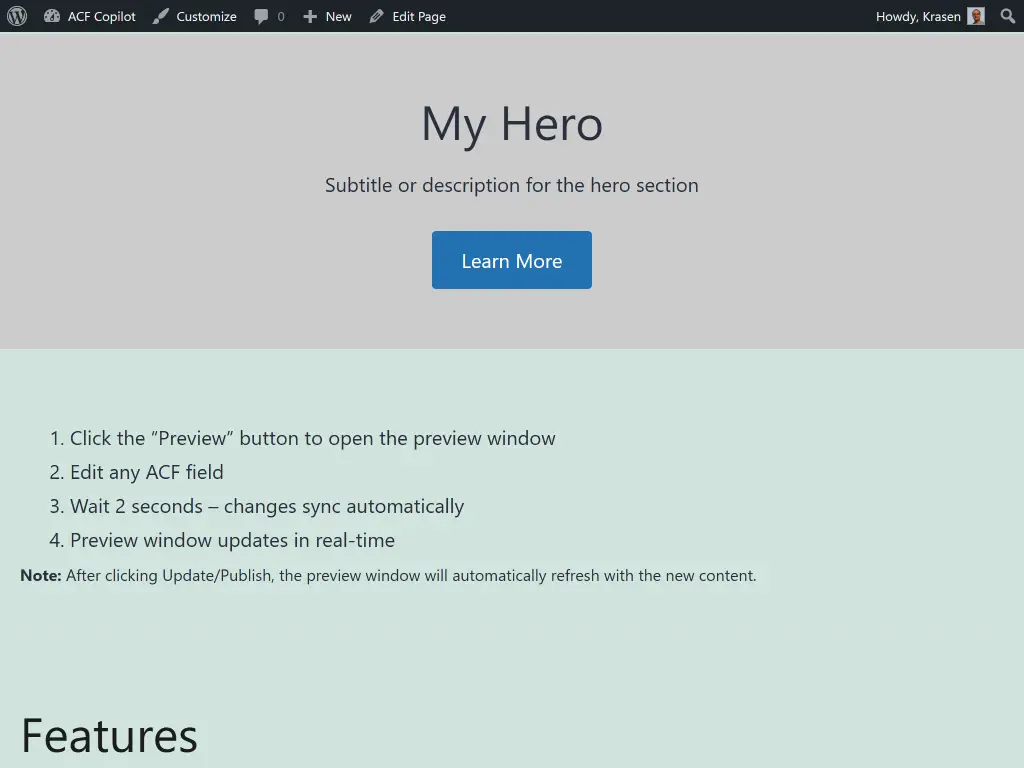Click the Note about Update/Publish refresh
Viewport: 1024px width, 768px height.
pos(388,575)
